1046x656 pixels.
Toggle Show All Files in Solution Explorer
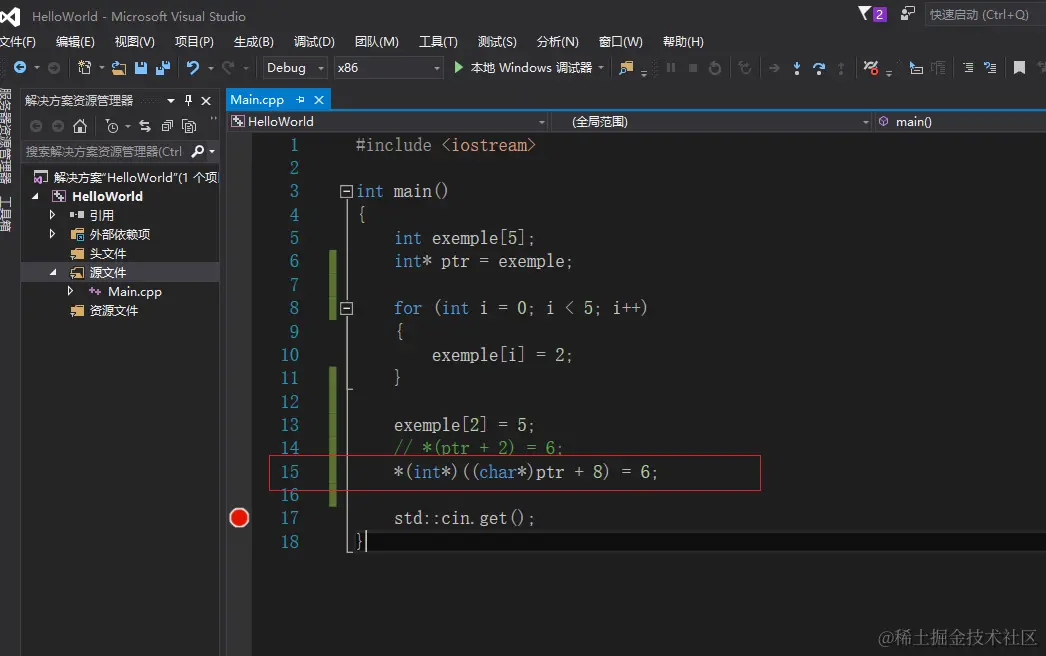coord(189,126)
